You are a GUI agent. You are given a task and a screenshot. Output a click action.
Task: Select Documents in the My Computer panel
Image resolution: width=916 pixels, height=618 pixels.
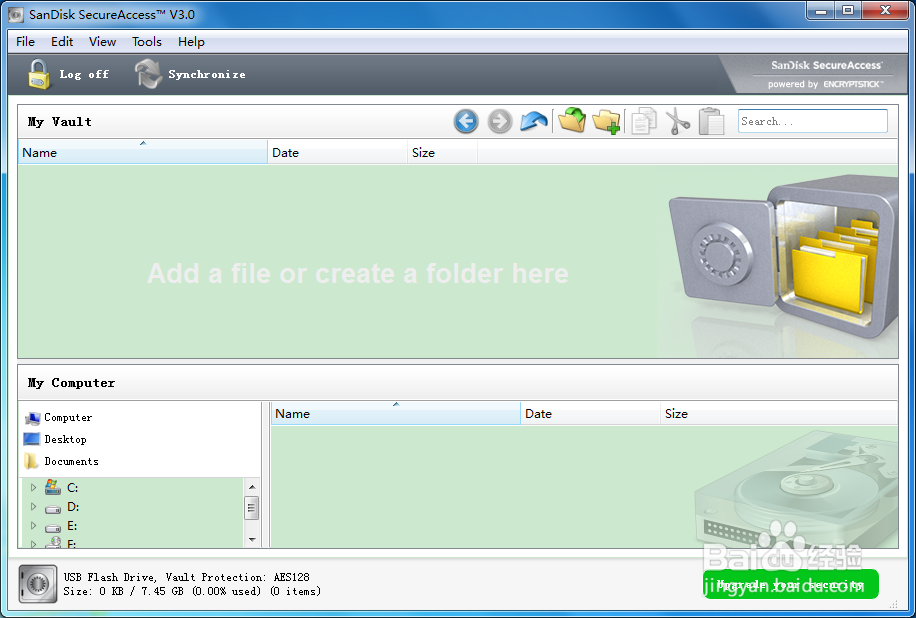point(61,461)
